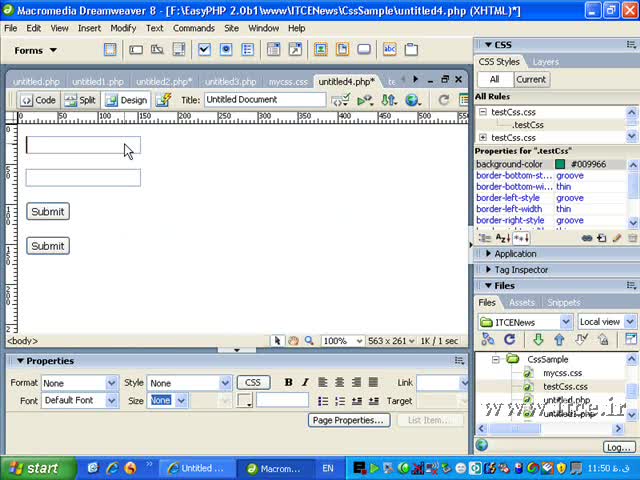Show only set properties in CSS panel
Image resolution: width=640 pixels, height=480 pixels.
pos(521,238)
